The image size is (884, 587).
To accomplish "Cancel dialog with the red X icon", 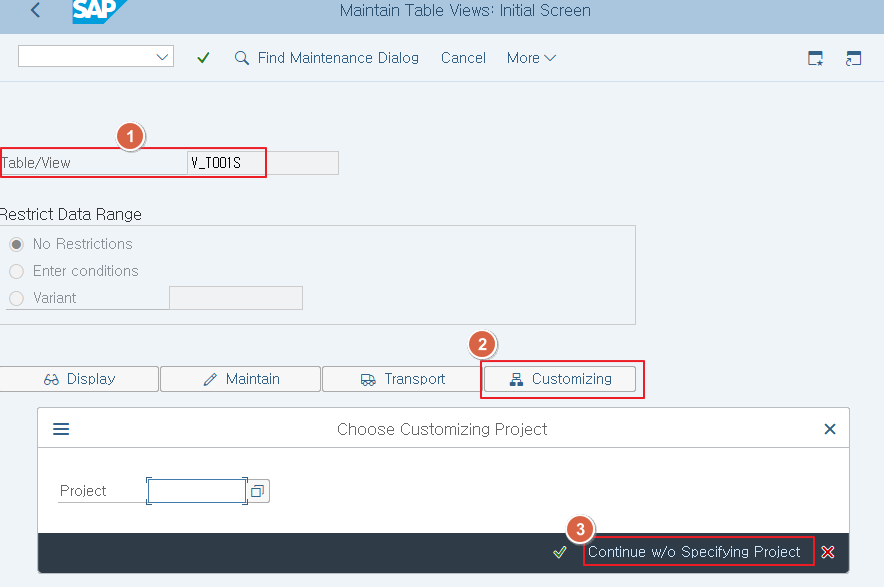I will tap(828, 552).
